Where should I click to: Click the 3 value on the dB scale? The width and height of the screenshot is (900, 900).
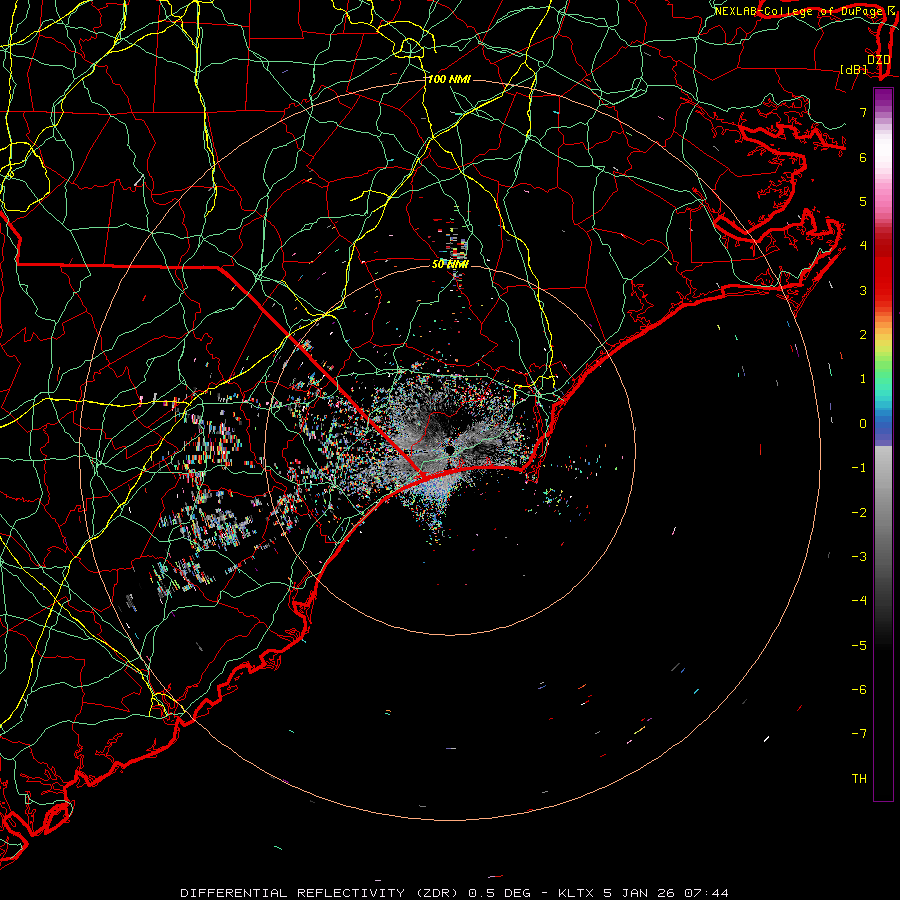[863, 290]
